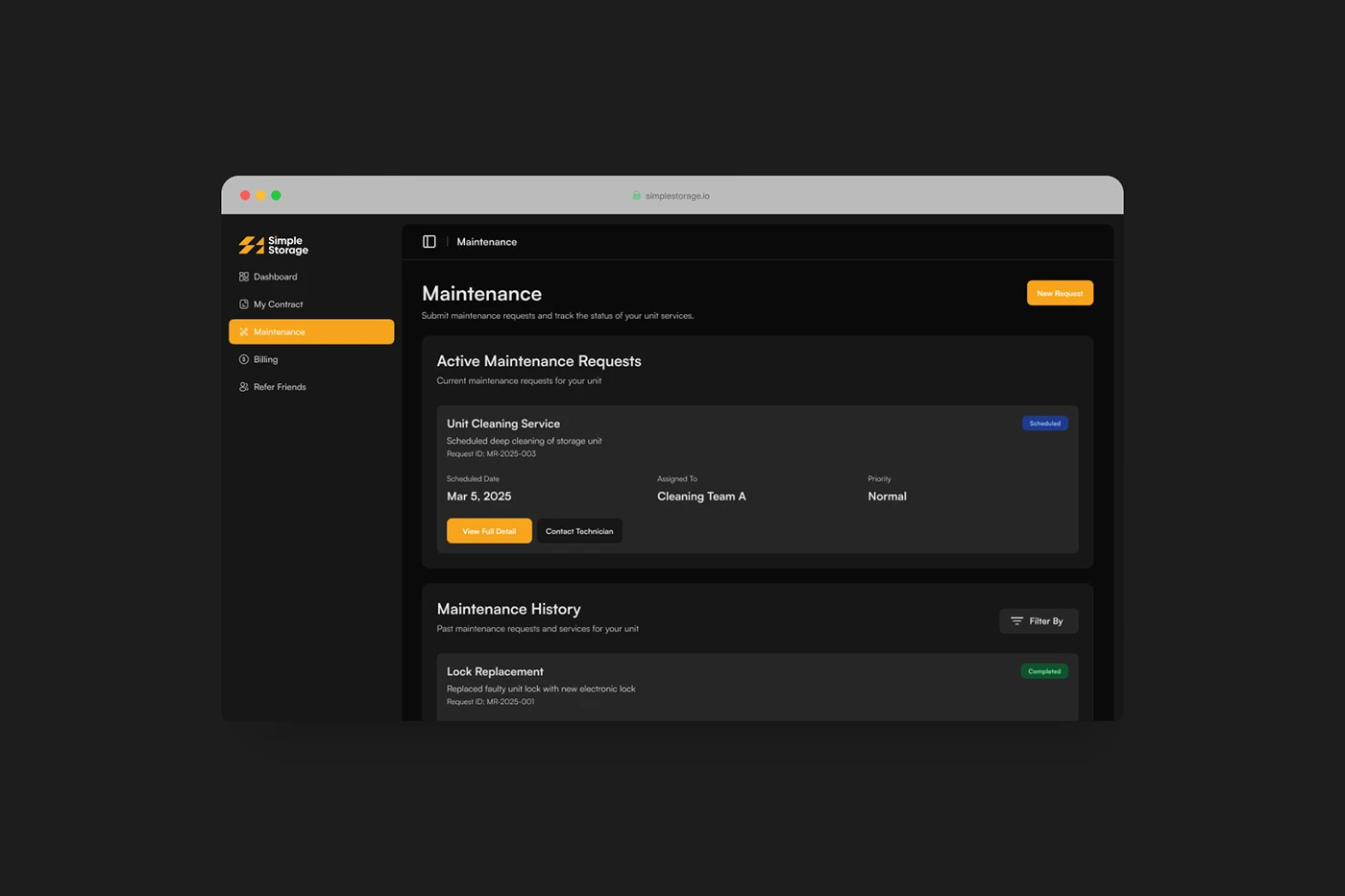Click the Refer Friends people icon
Image resolution: width=1345 pixels, height=896 pixels.
coord(243,386)
